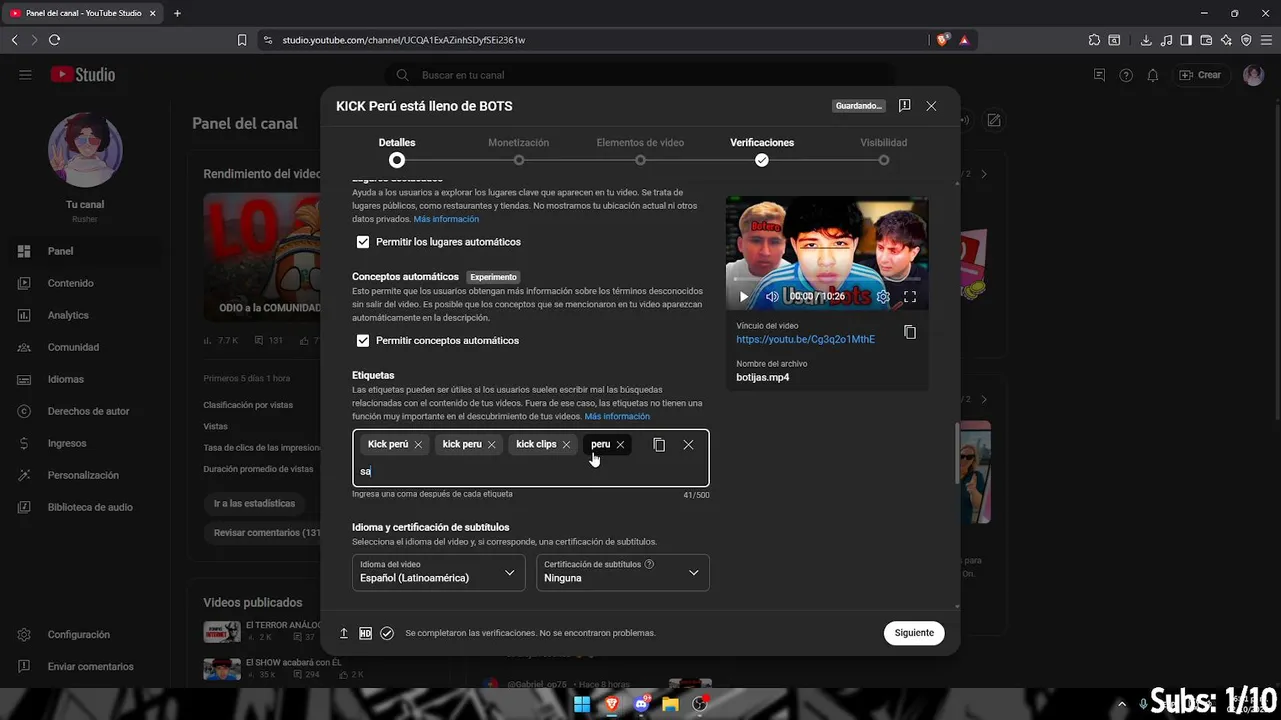Click the Crear button
This screenshot has width=1281, height=720.
click(x=1200, y=75)
